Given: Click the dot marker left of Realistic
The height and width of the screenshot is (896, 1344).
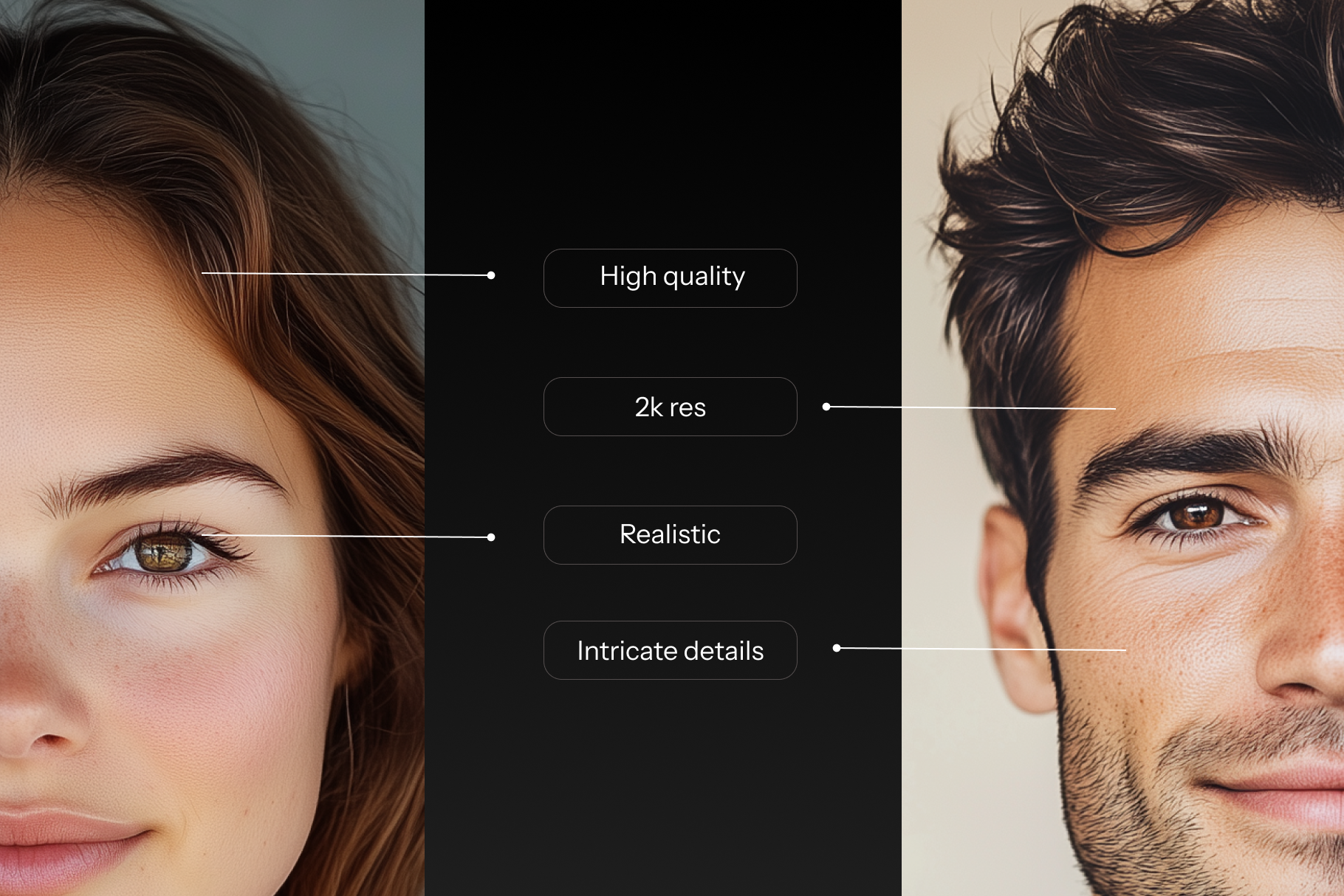Looking at the screenshot, I should click(491, 537).
